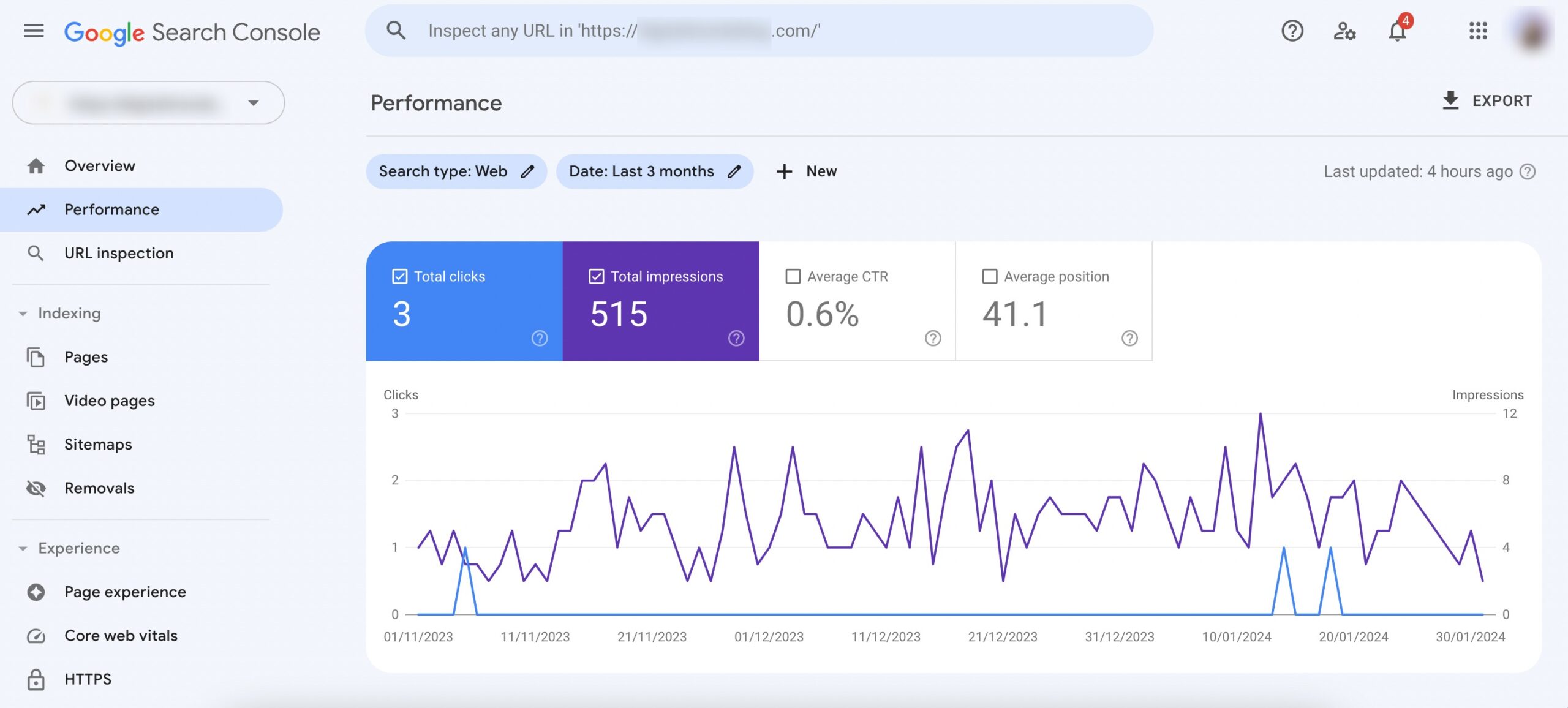
Task: Edit the Search type Web filter
Action: pyautogui.click(x=527, y=170)
